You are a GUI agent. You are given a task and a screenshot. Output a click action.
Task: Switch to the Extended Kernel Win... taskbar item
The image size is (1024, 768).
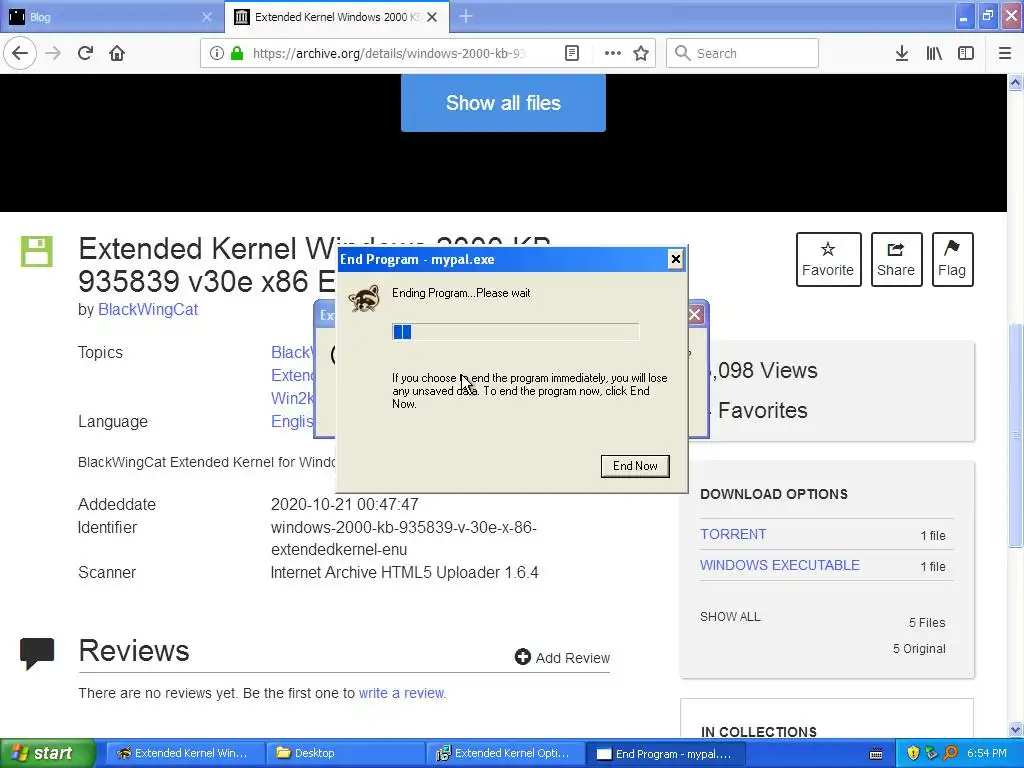point(185,753)
